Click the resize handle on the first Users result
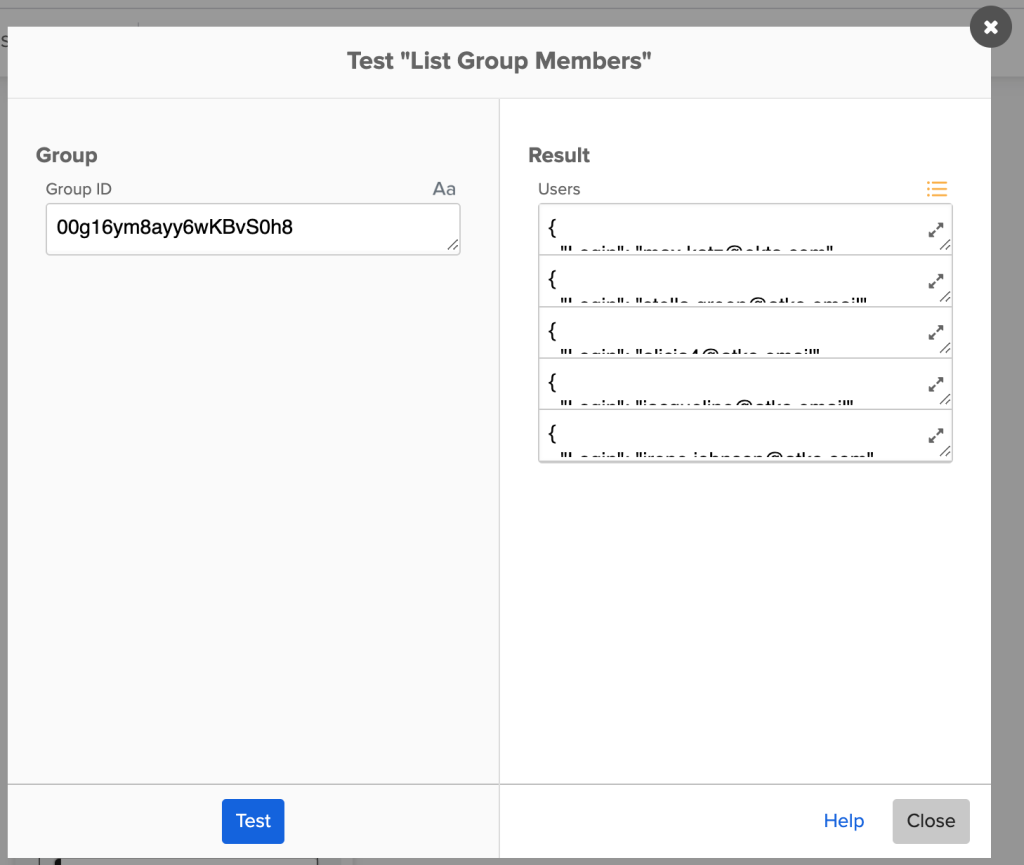 tap(946, 245)
